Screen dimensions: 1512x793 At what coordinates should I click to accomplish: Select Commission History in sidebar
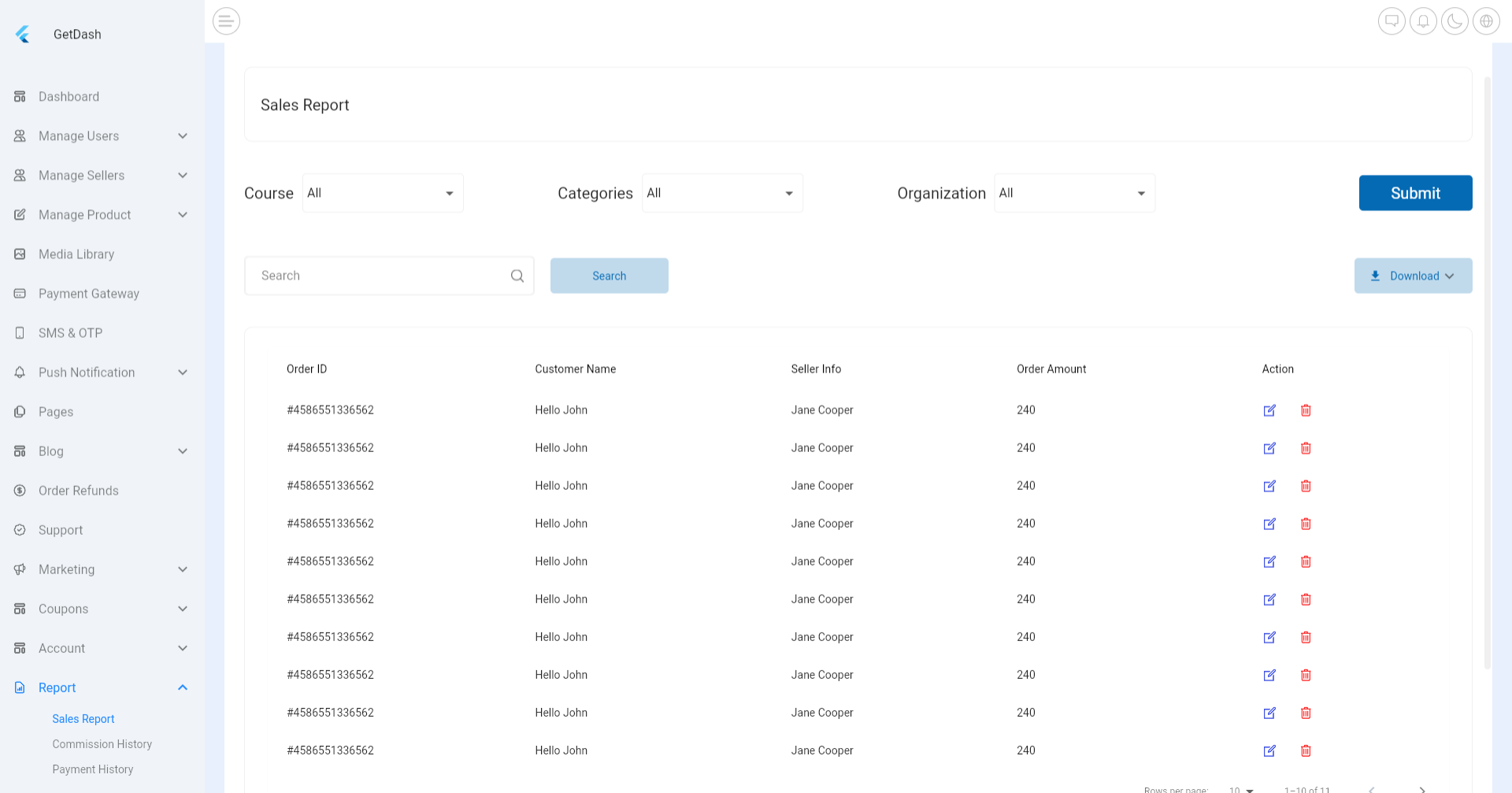pyautogui.click(x=102, y=743)
